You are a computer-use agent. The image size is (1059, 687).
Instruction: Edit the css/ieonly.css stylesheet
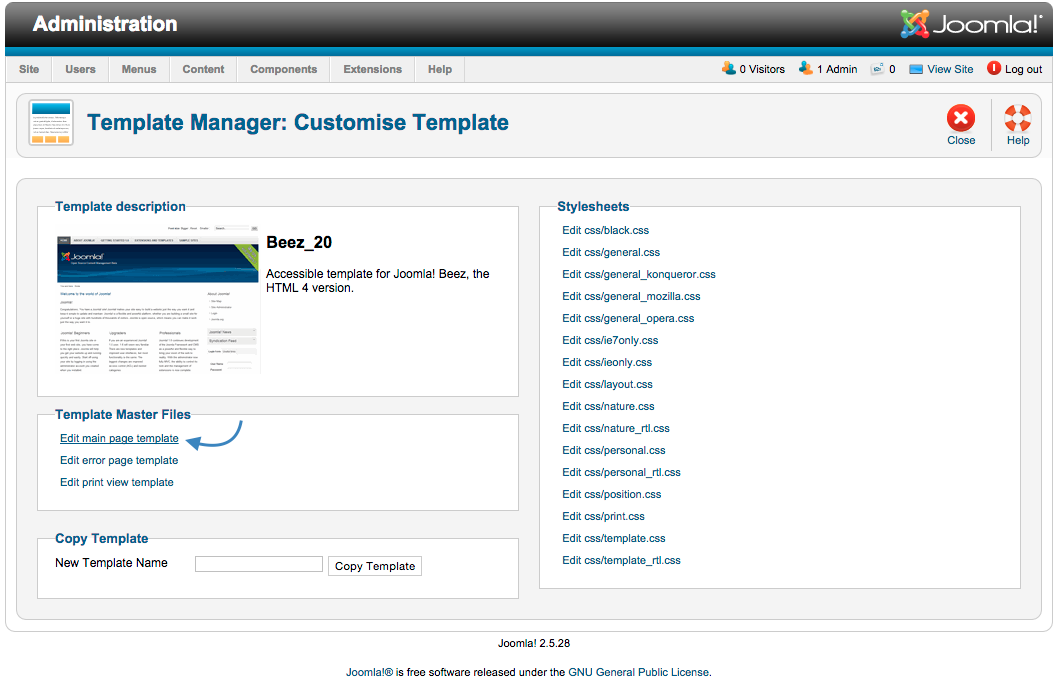tap(607, 362)
